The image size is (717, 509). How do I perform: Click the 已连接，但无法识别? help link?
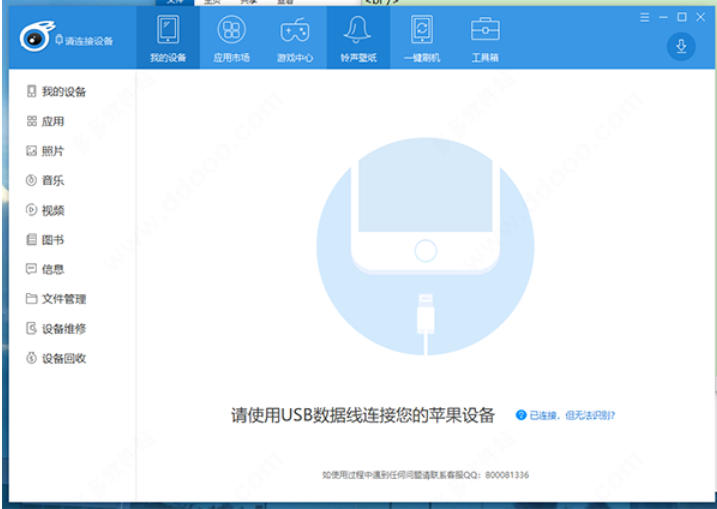[572, 415]
